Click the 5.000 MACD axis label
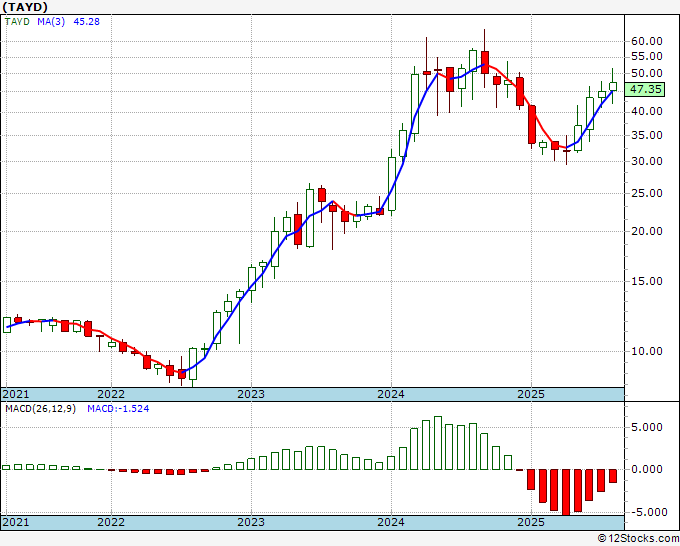Screen dimensions: 680x546 pos(647,428)
